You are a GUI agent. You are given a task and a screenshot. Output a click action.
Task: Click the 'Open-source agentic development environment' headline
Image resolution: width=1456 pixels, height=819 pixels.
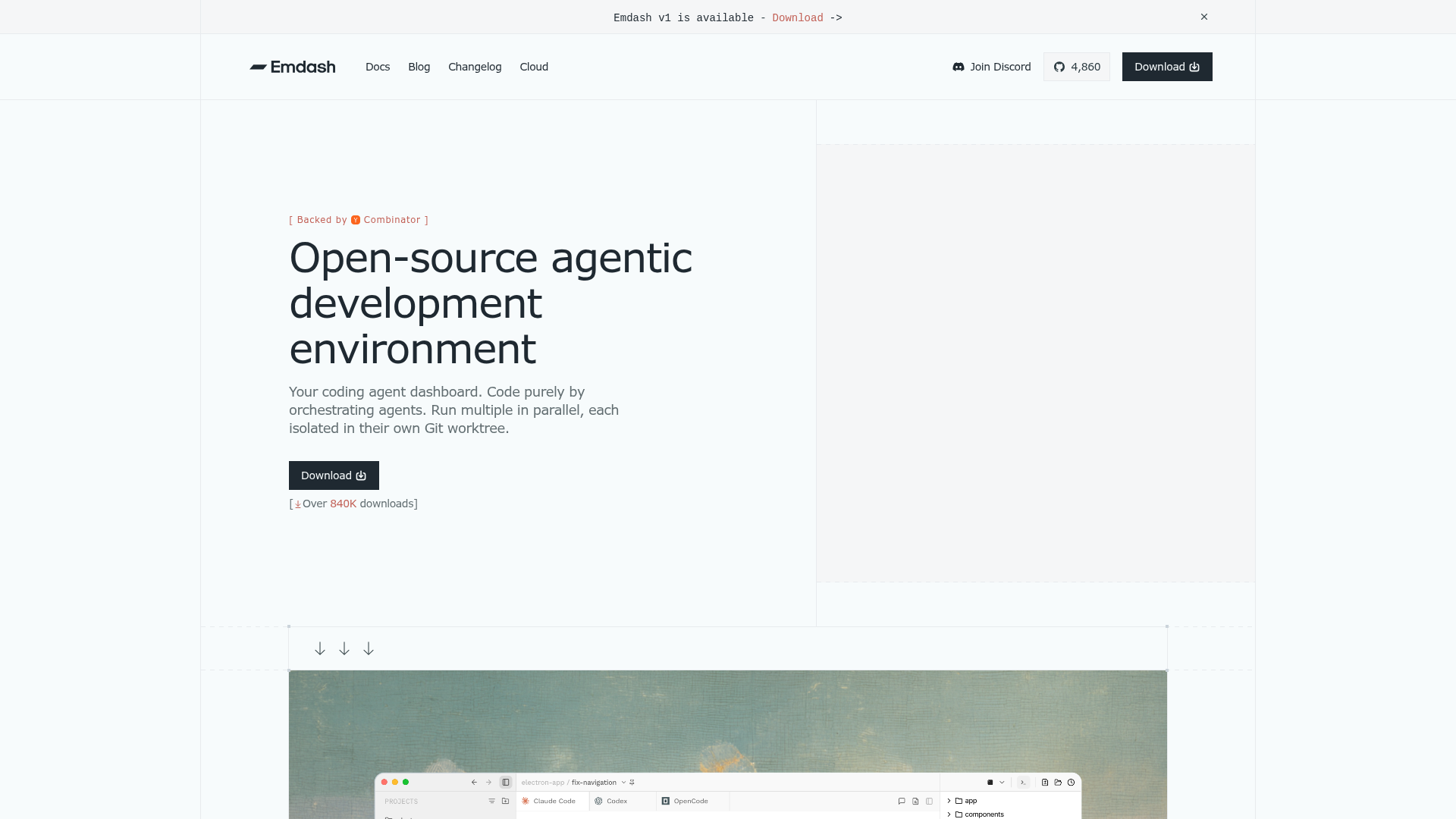pyautogui.click(x=491, y=303)
